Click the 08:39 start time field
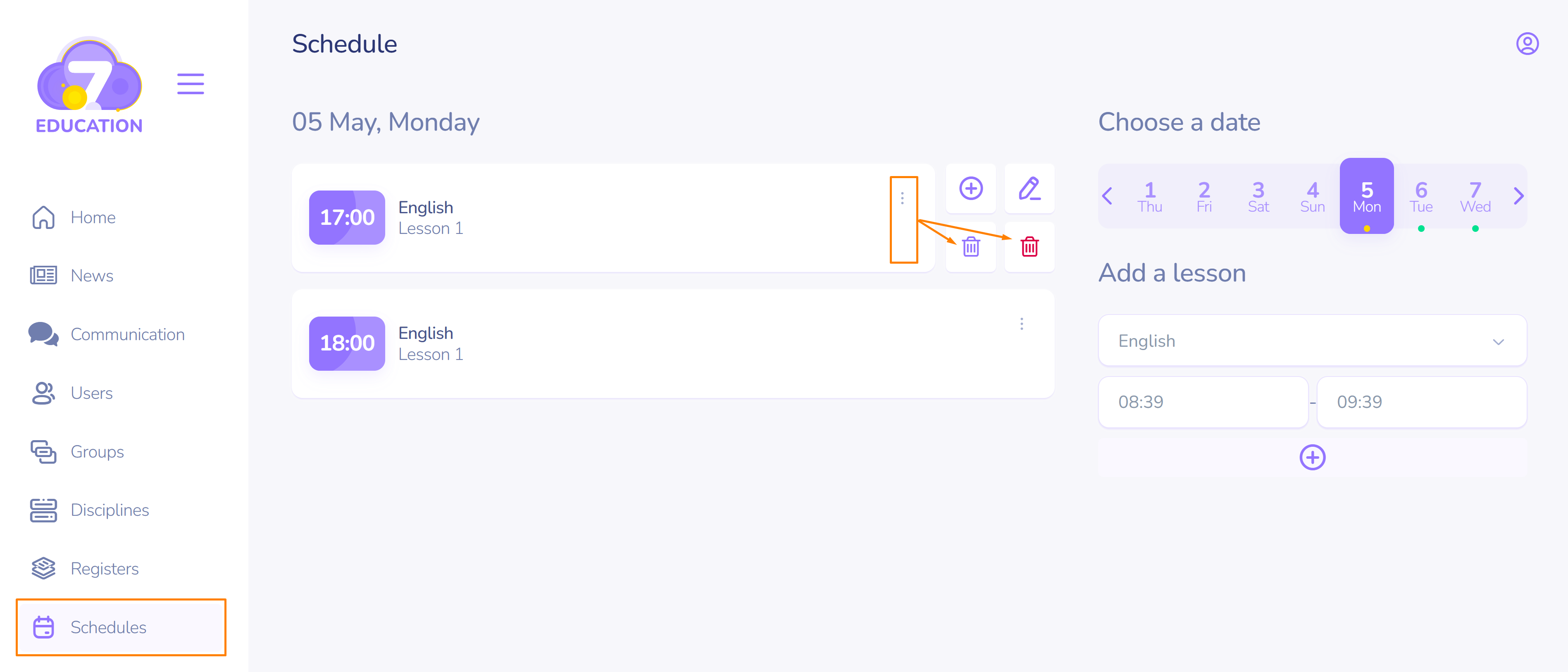 1203,402
